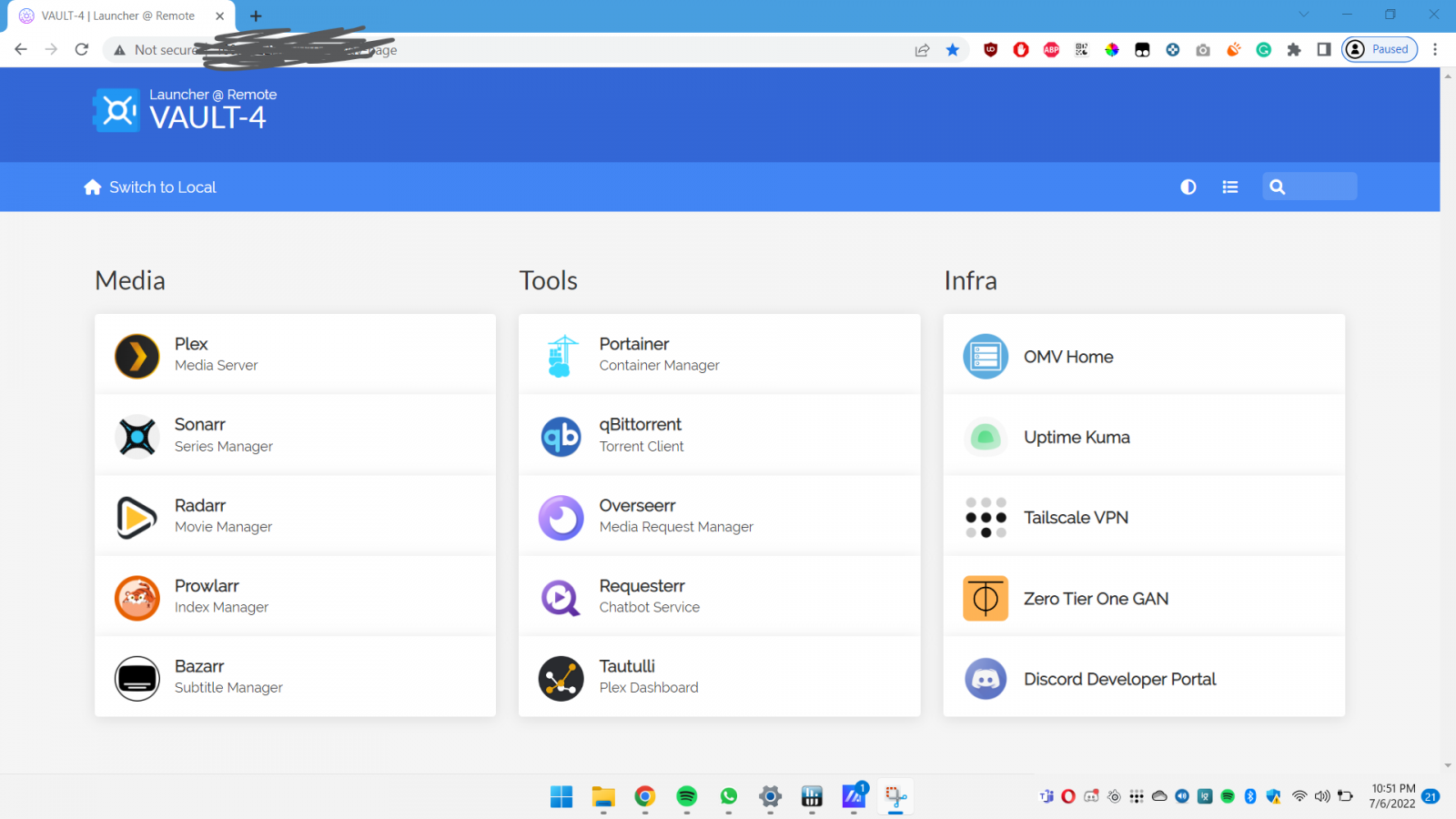
Task: Click the 'Plex Dashboard' subtitle text
Action: tap(649, 688)
